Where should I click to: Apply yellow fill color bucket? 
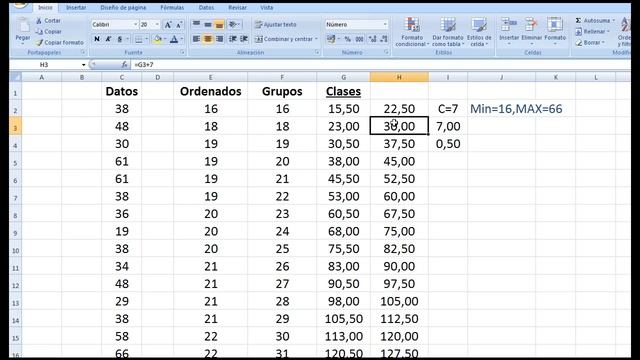158,39
